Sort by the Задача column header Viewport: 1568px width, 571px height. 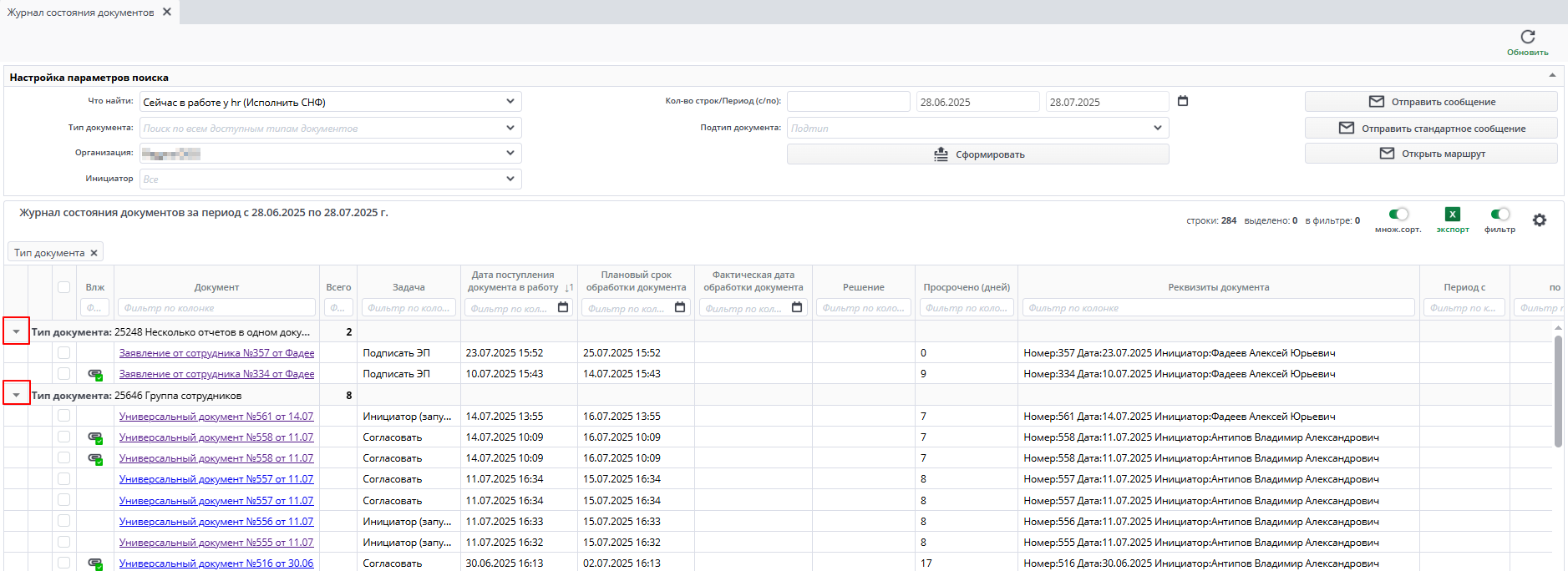(408, 287)
